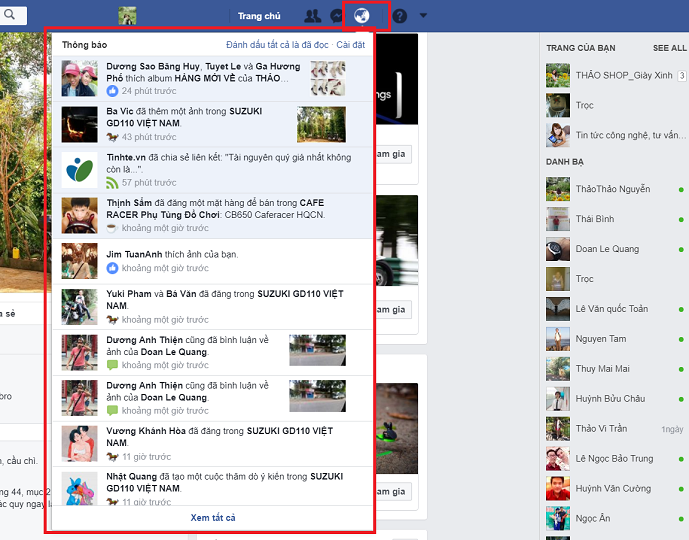Click RSS feed icon beside 57 phút trước
The image size is (689, 540).
pos(112,182)
